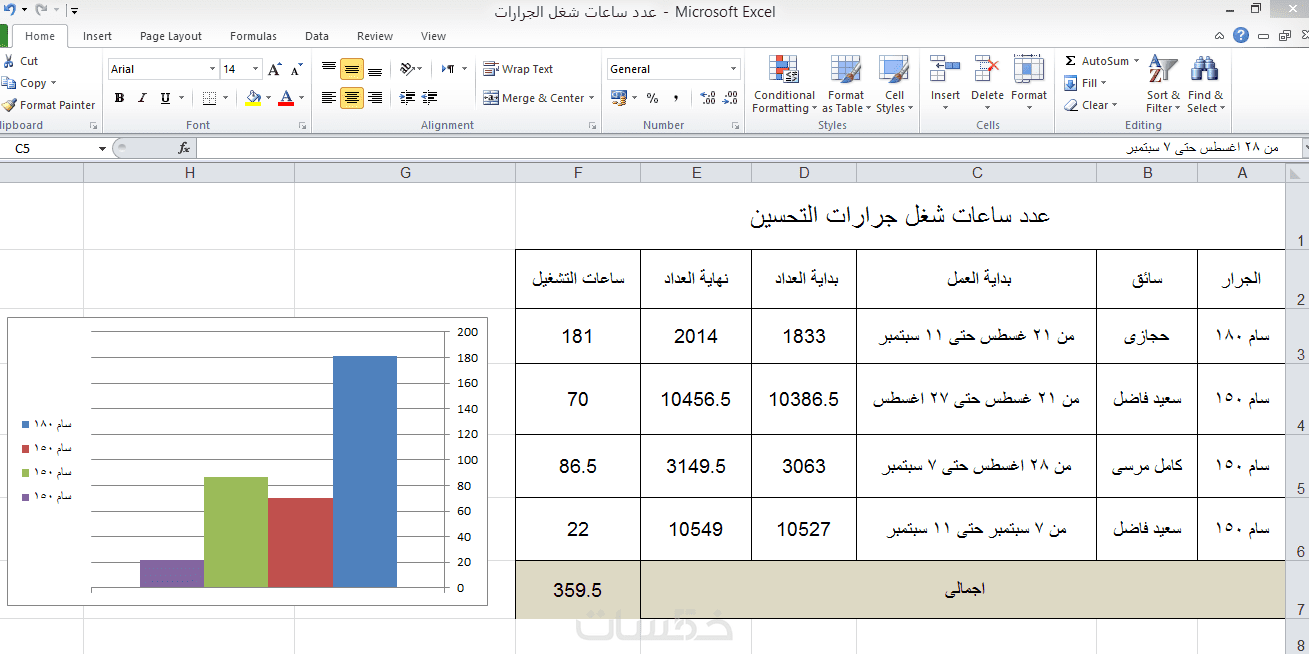Click the Orientation text rotate icon
Viewport: 1309px width, 654px height.
(x=407, y=69)
